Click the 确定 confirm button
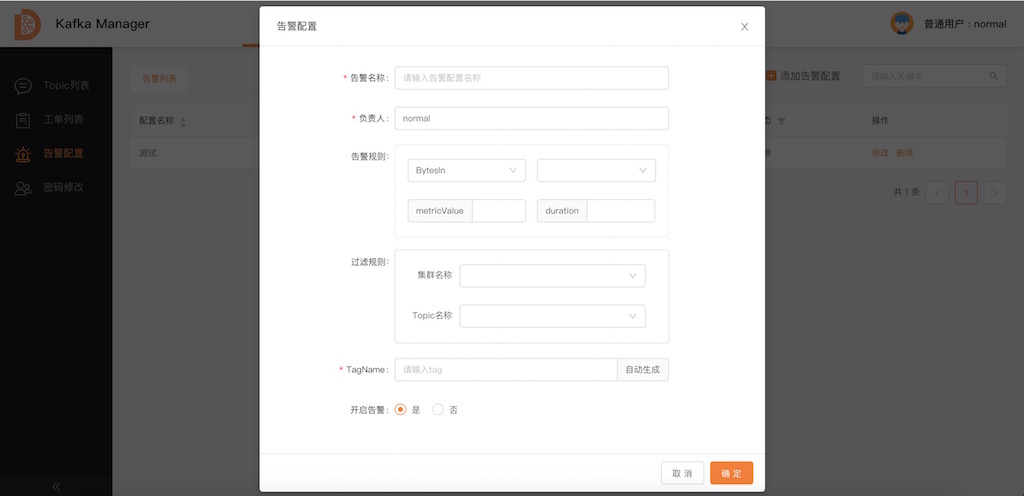Screen dimensions: 1024x496 731,473
